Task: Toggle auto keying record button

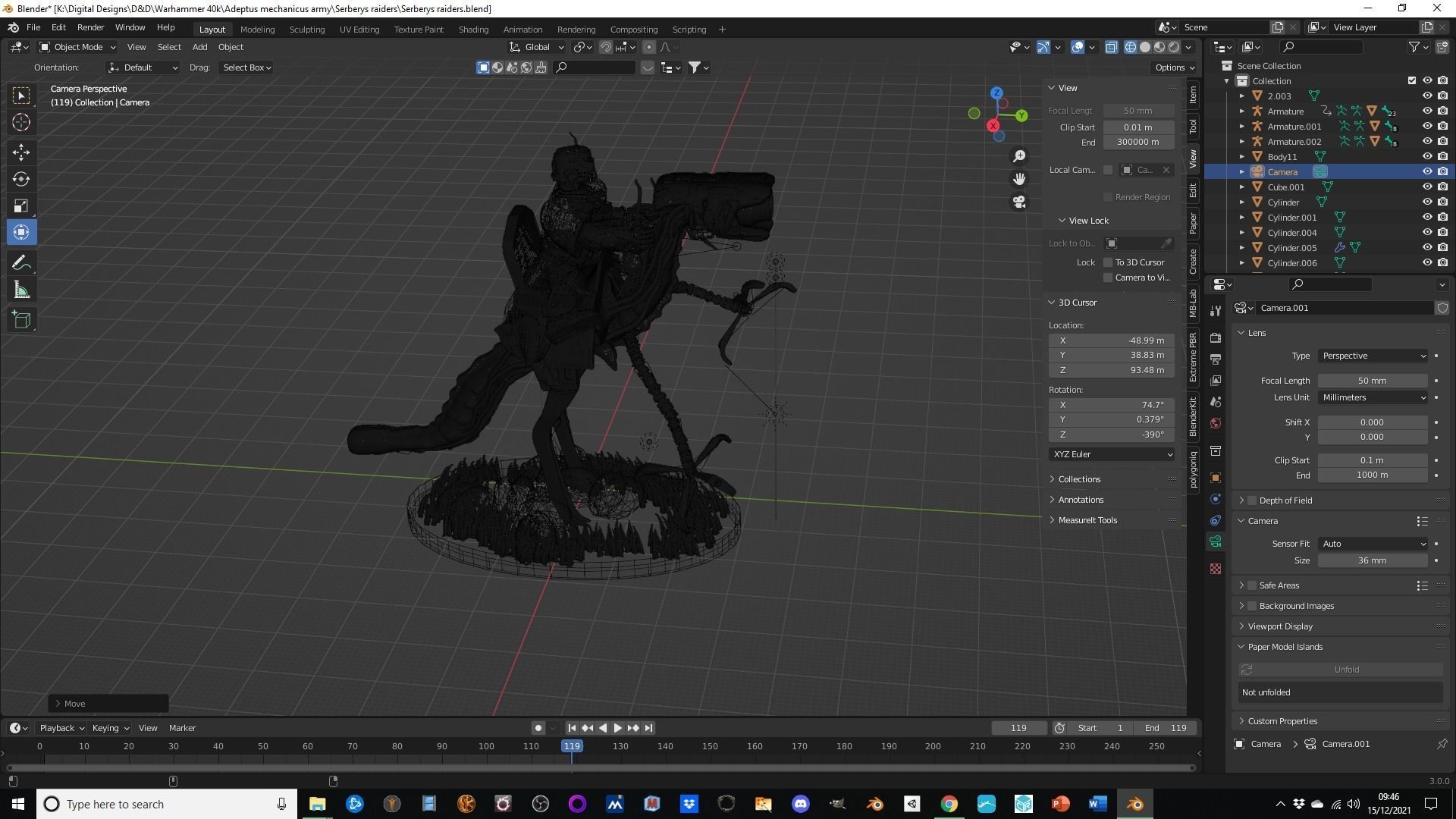Action: point(538,728)
